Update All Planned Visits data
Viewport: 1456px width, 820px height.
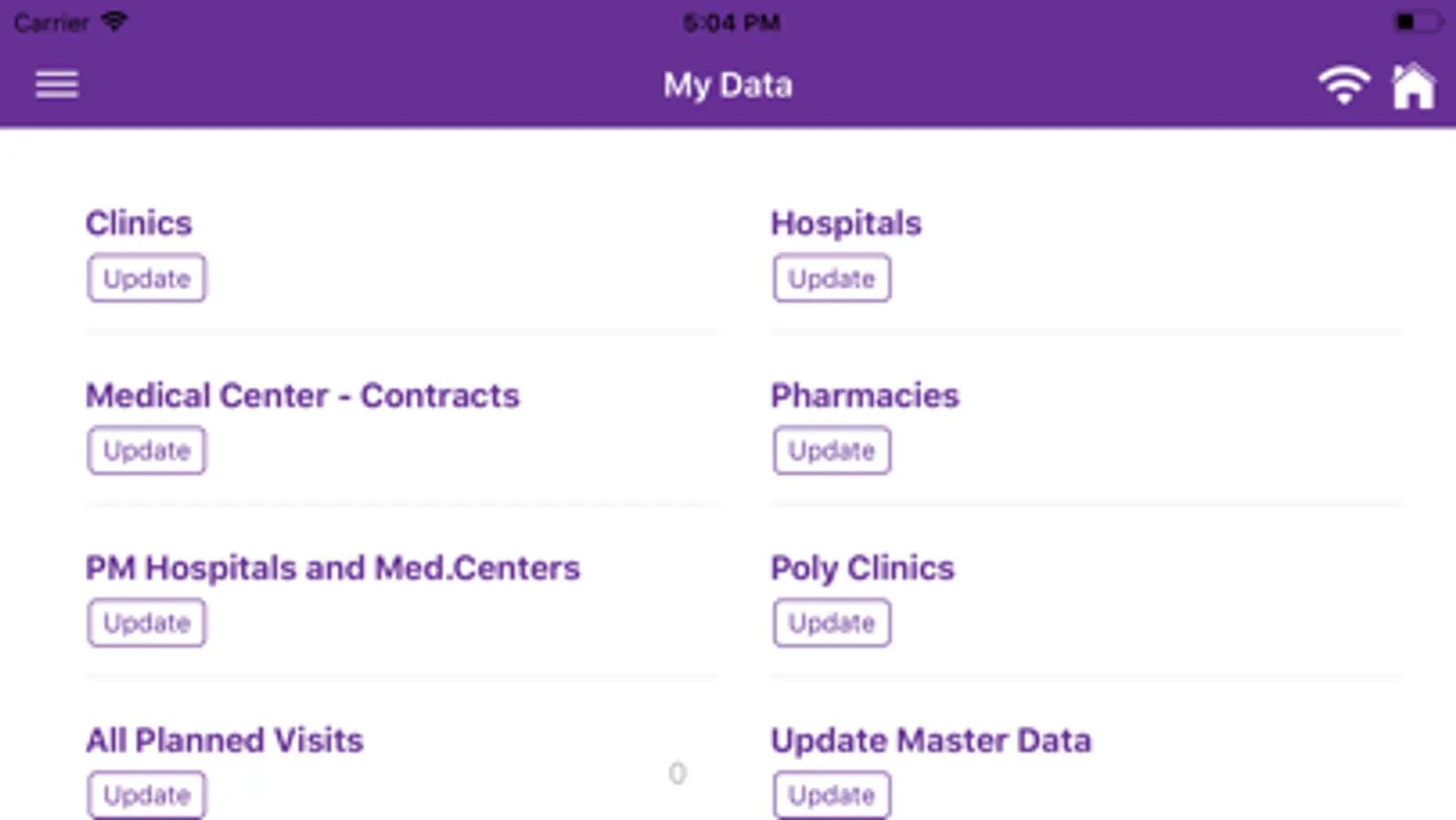pos(147,794)
